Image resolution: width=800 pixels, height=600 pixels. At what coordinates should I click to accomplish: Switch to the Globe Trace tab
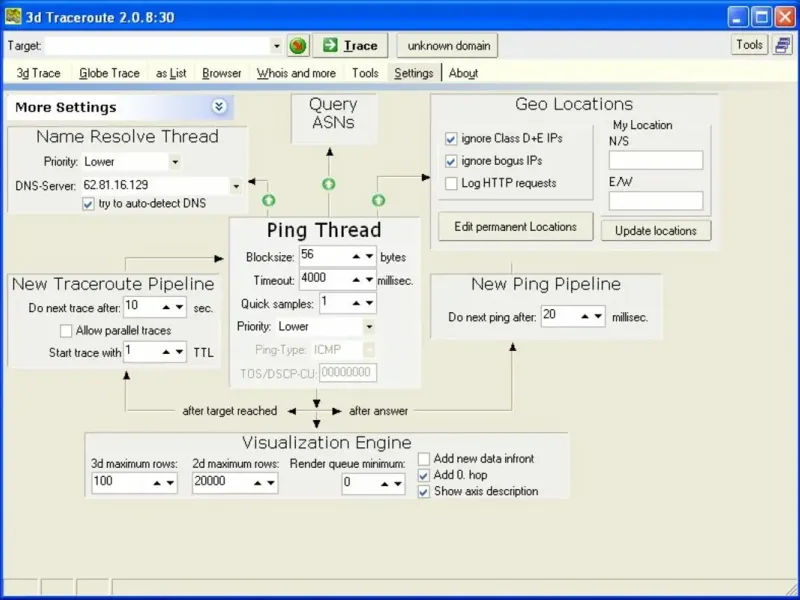109,73
